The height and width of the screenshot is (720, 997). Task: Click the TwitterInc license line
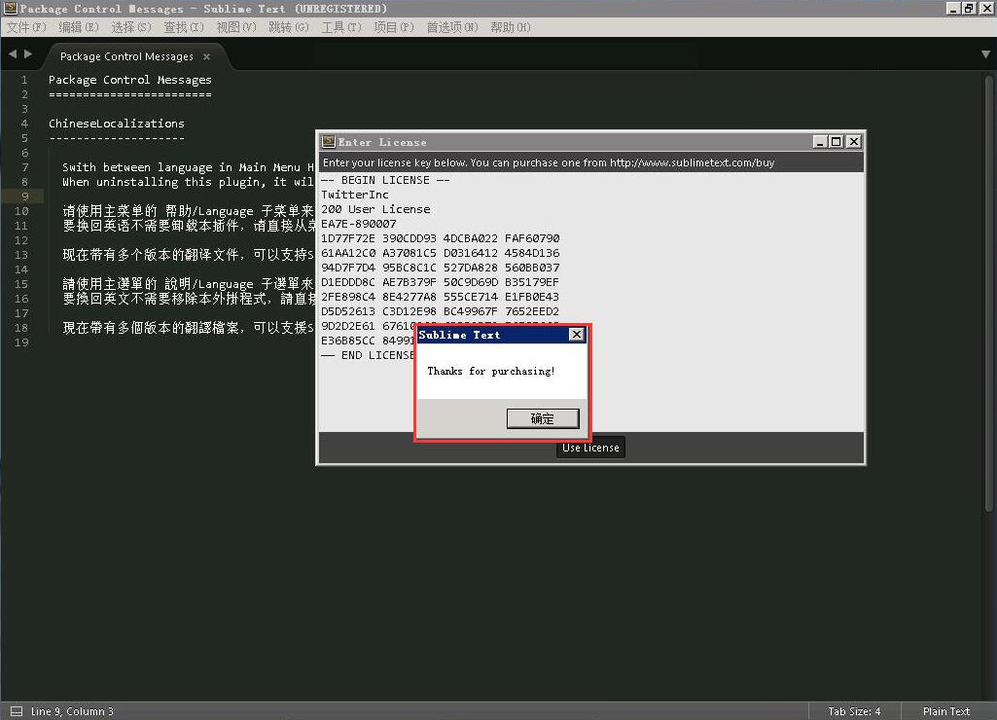click(x=355, y=195)
